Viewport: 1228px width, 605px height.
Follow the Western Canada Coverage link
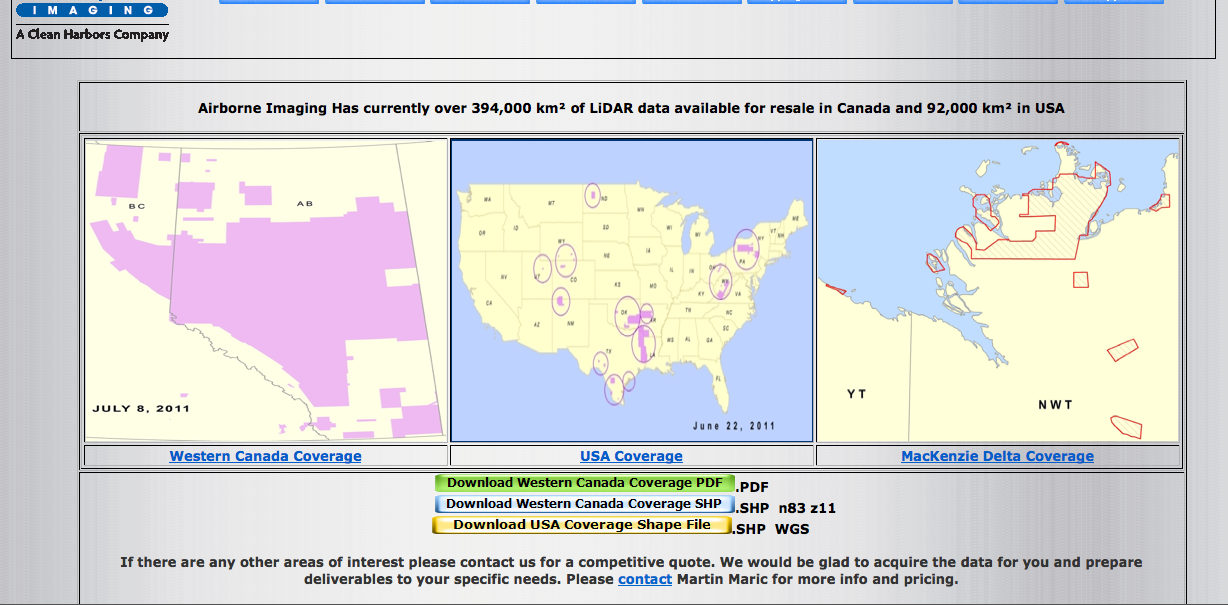(x=265, y=456)
